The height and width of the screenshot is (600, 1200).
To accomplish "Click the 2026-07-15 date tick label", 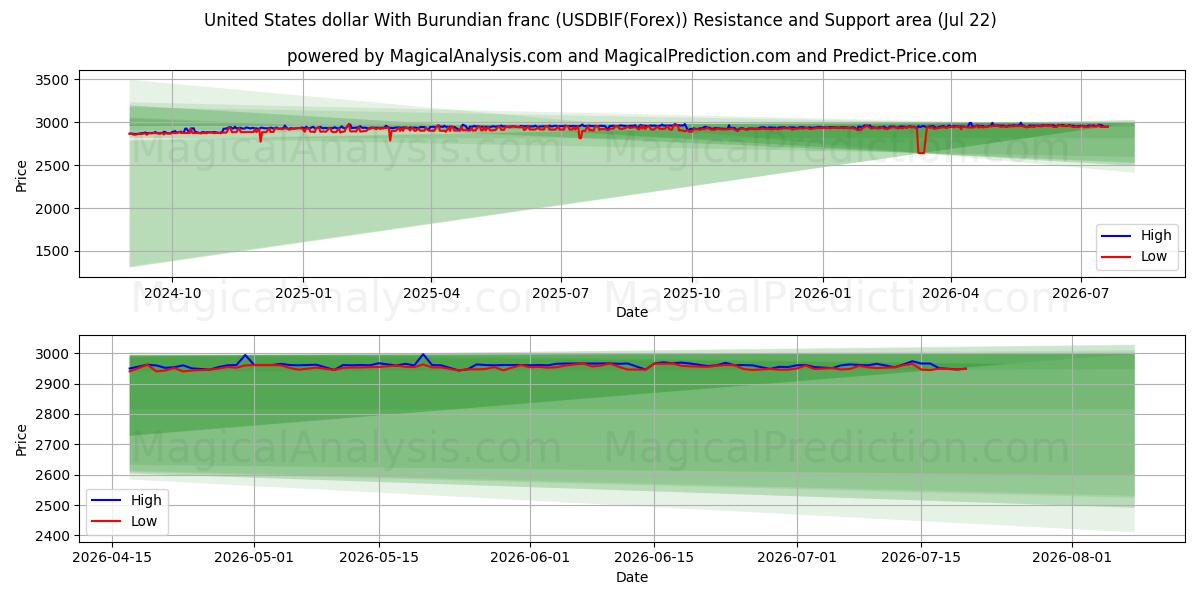I will pyautogui.click(x=920, y=559).
